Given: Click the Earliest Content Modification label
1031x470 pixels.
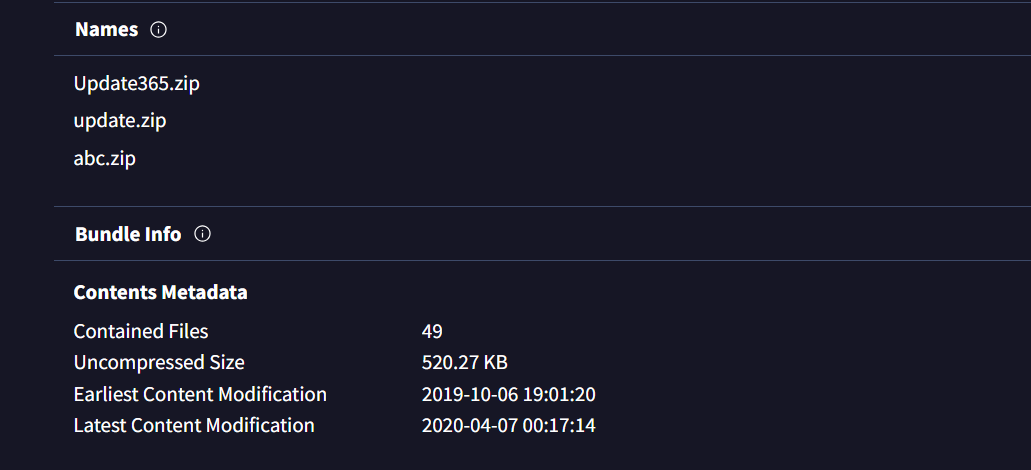Looking at the screenshot, I should click(x=200, y=394).
